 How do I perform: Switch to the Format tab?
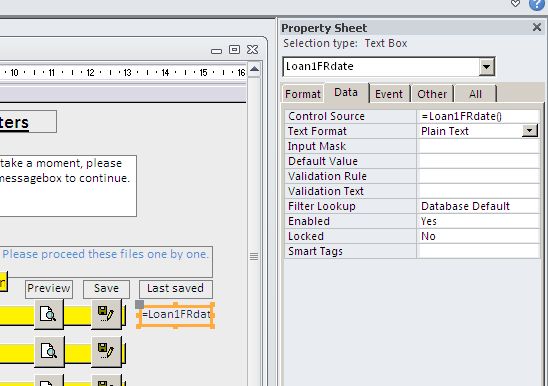click(x=303, y=94)
